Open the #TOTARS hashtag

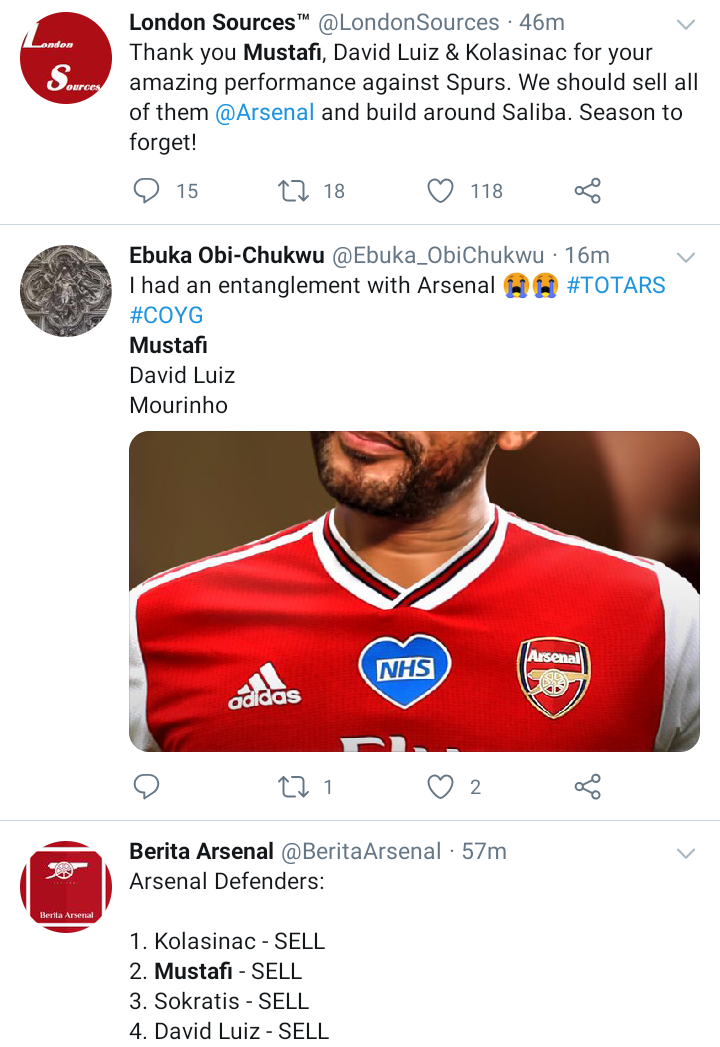coord(615,285)
